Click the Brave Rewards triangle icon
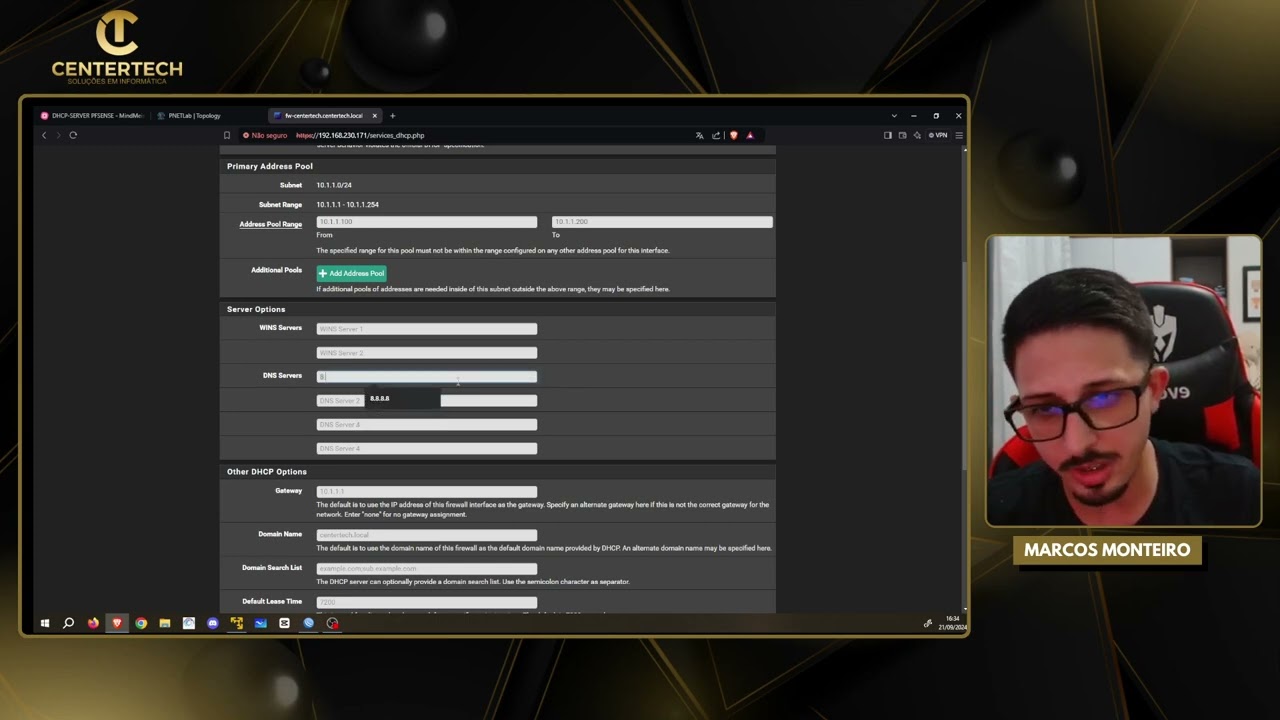Viewport: 1280px width, 720px height. click(x=749, y=135)
